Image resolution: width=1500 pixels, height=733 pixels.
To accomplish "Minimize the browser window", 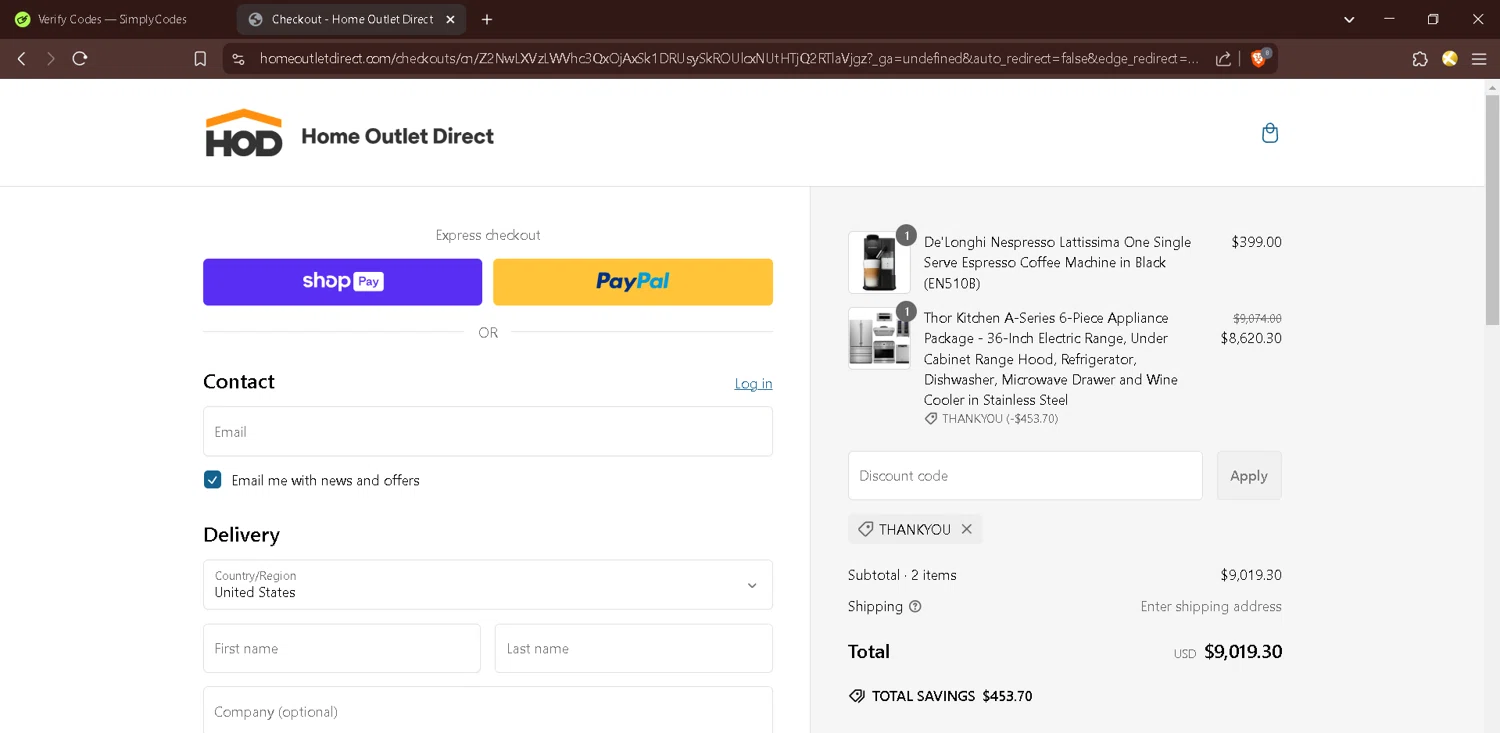I will tap(1389, 19).
